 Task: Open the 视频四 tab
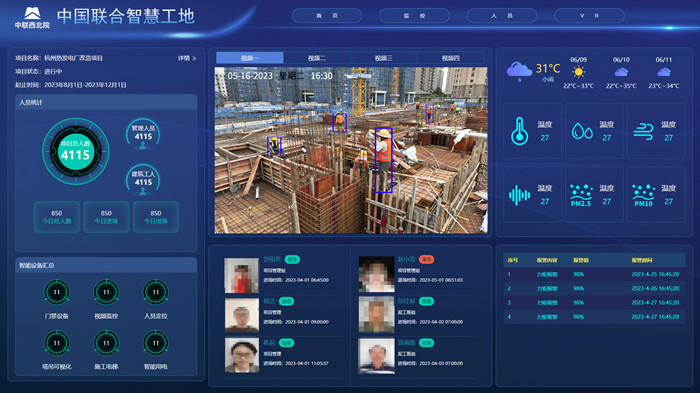coord(450,58)
